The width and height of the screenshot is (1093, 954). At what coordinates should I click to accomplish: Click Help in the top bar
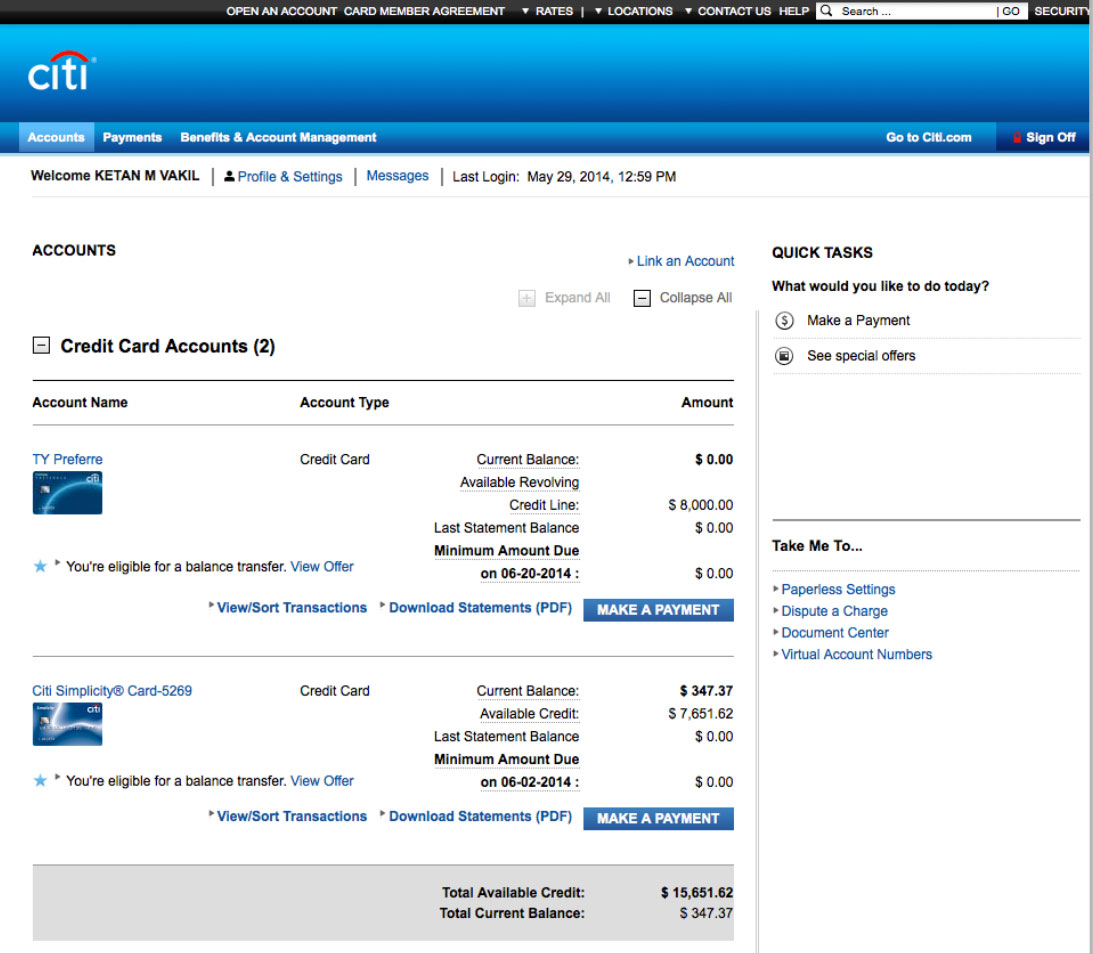[x=793, y=11]
